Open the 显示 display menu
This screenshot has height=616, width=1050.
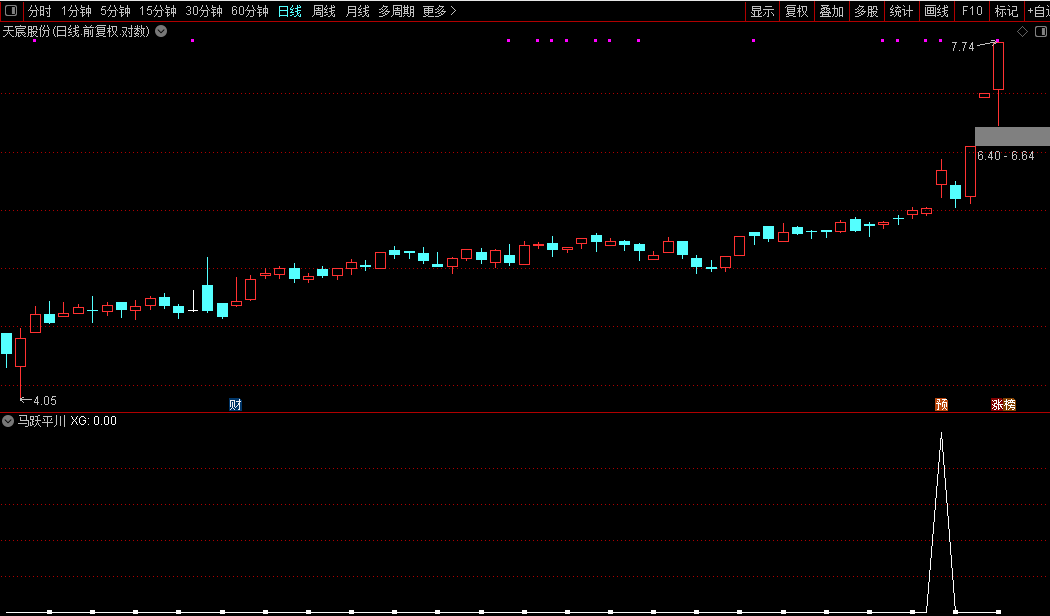[762, 11]
